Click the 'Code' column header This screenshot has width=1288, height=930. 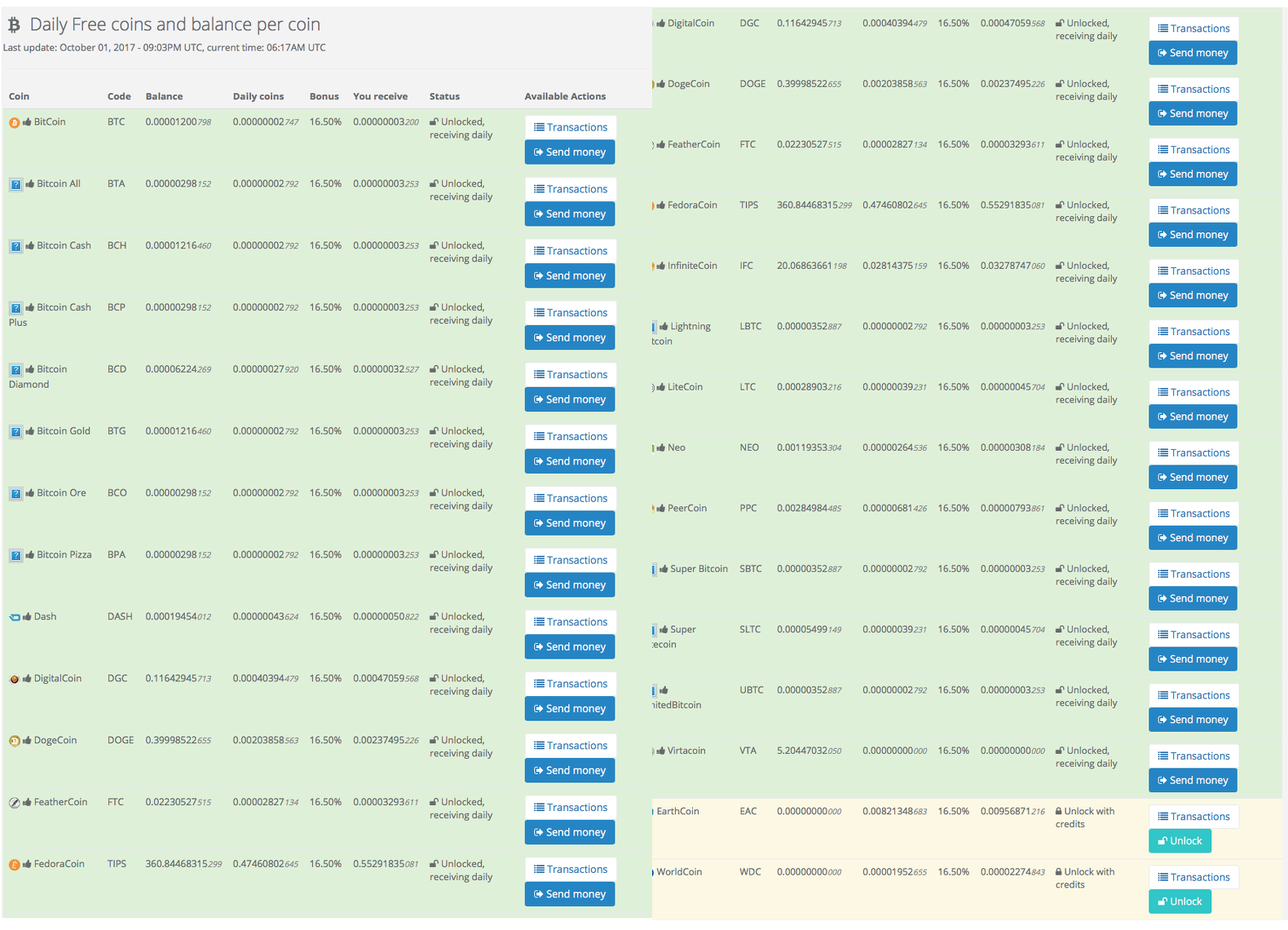pyautogui.click(x=119, y=96)
